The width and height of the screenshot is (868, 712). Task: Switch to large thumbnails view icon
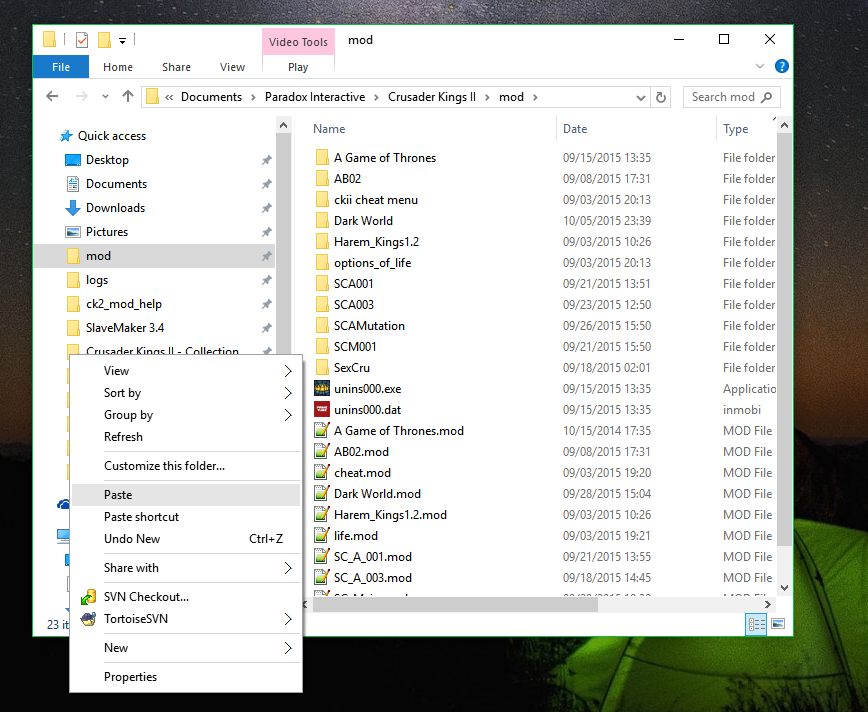778,625
